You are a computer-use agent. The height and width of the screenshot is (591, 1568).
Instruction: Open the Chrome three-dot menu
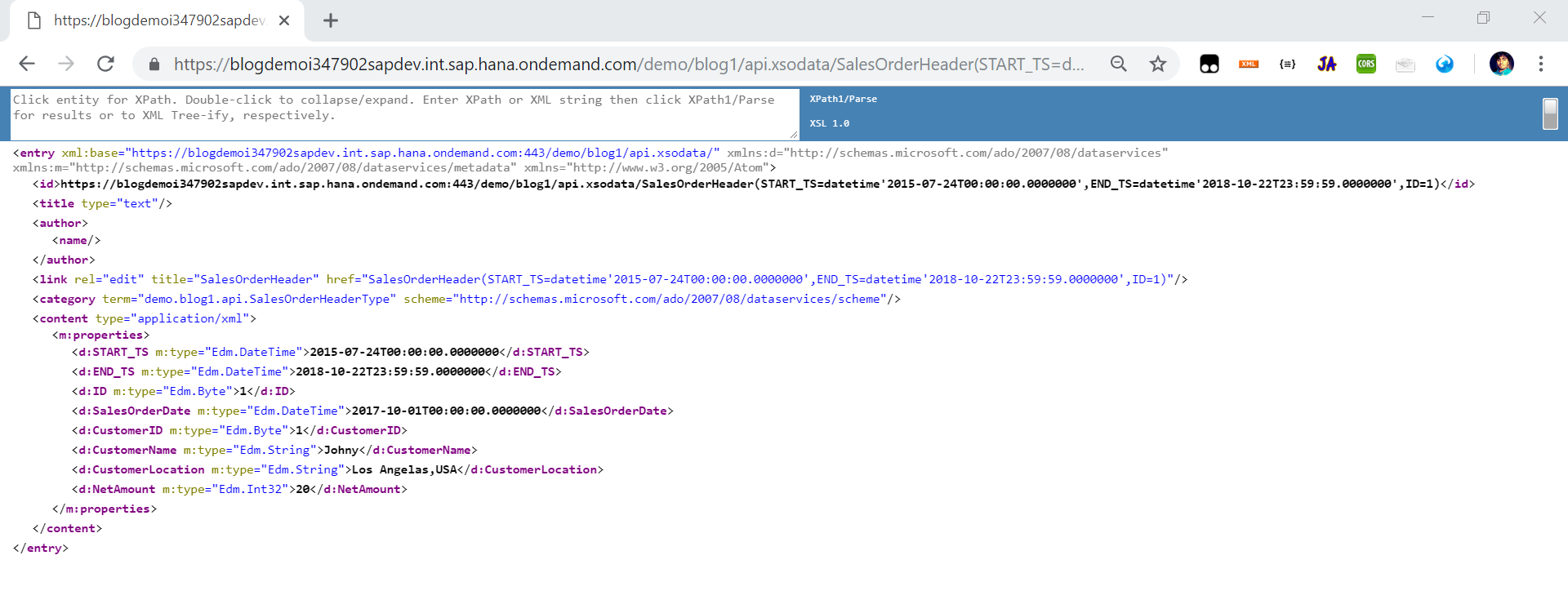coord(1540,64)
